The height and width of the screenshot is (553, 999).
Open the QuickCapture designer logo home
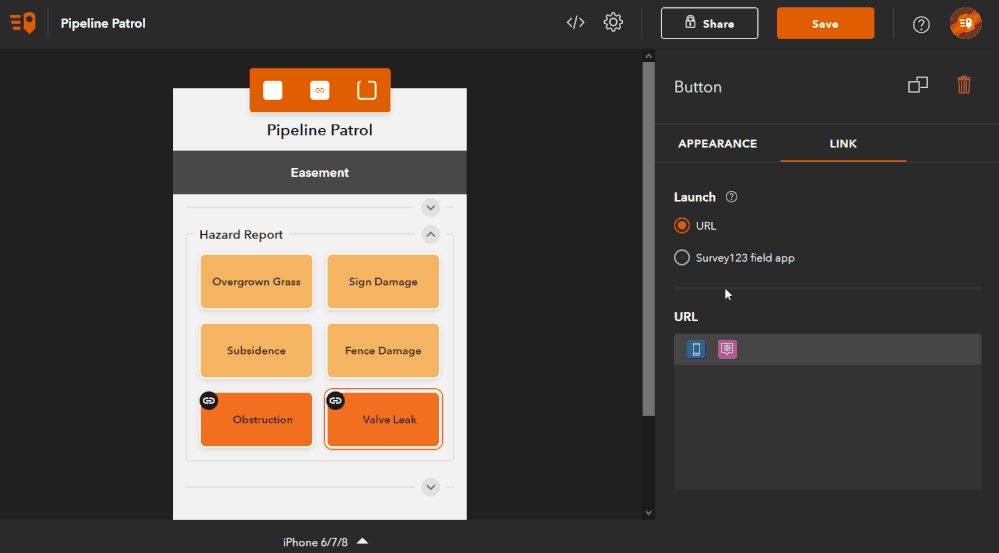(x=23, y=23)
